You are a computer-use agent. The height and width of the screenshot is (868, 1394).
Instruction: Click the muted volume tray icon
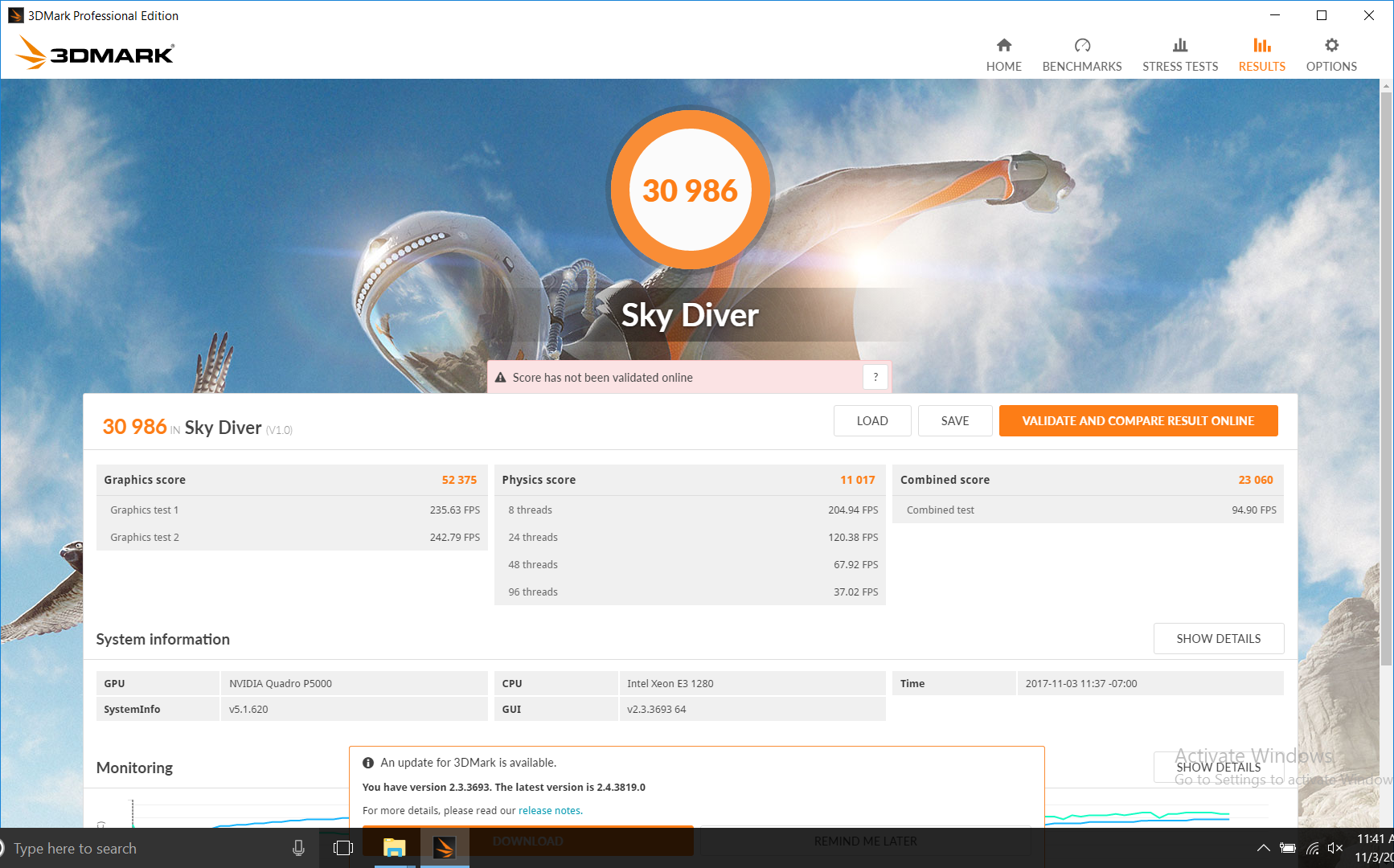(x=1335, y=848)
